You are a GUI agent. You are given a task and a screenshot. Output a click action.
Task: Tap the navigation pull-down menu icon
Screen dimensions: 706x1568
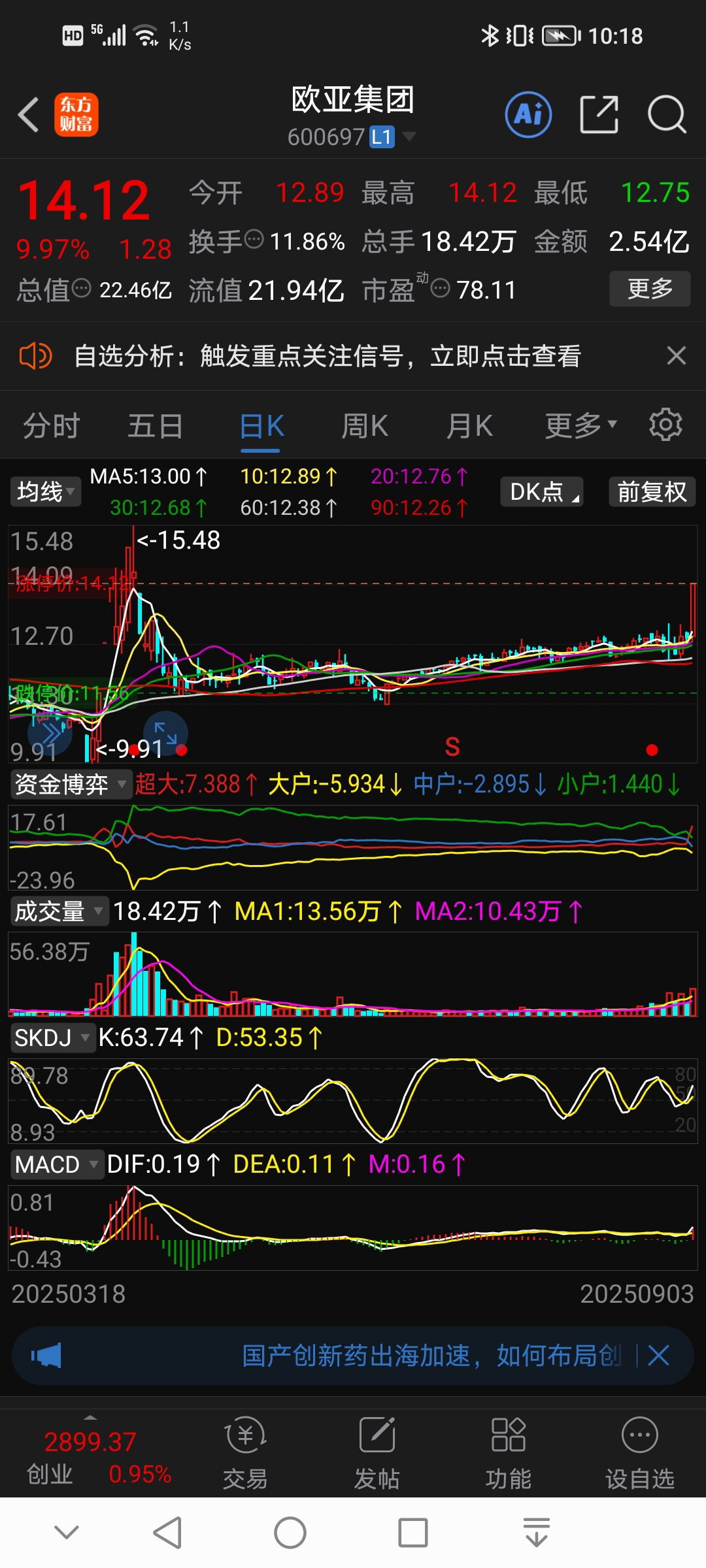(x=537, y=1533)
